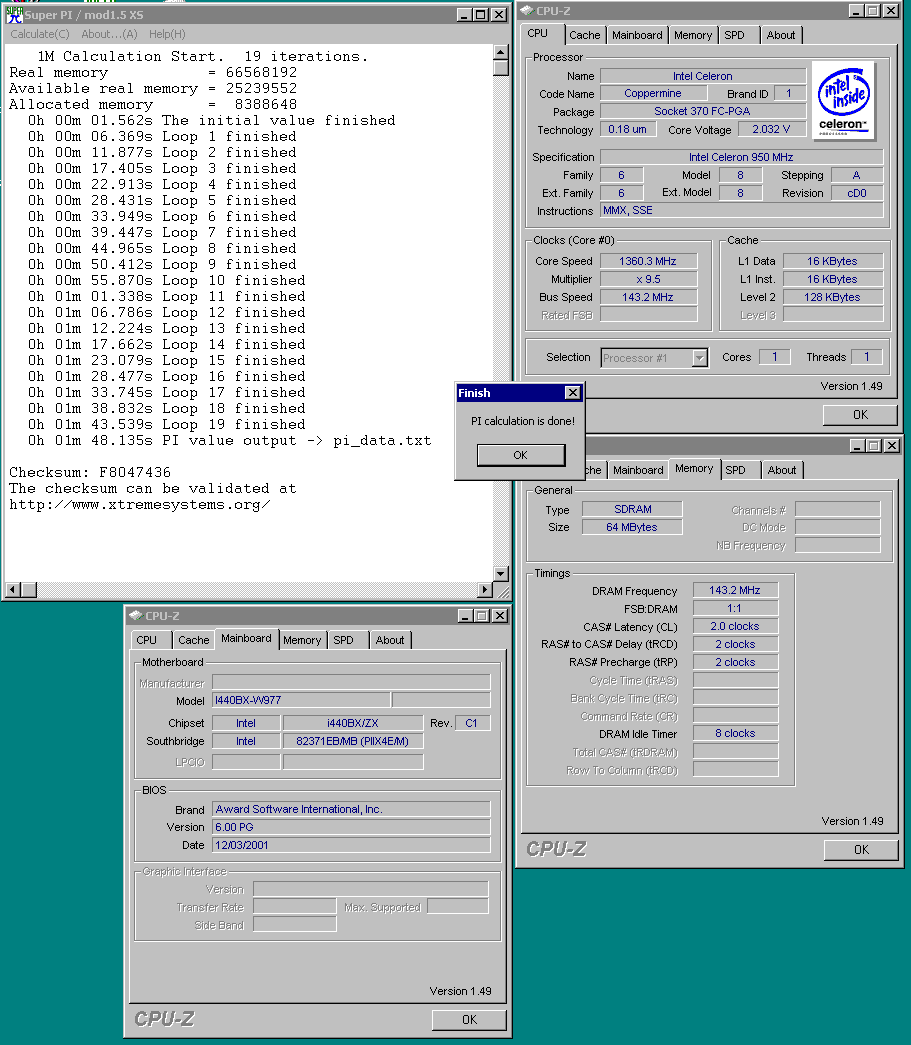Click OK in the CPU-Z CPU window
Screen dimensions: 911x1045
point(860,415)
